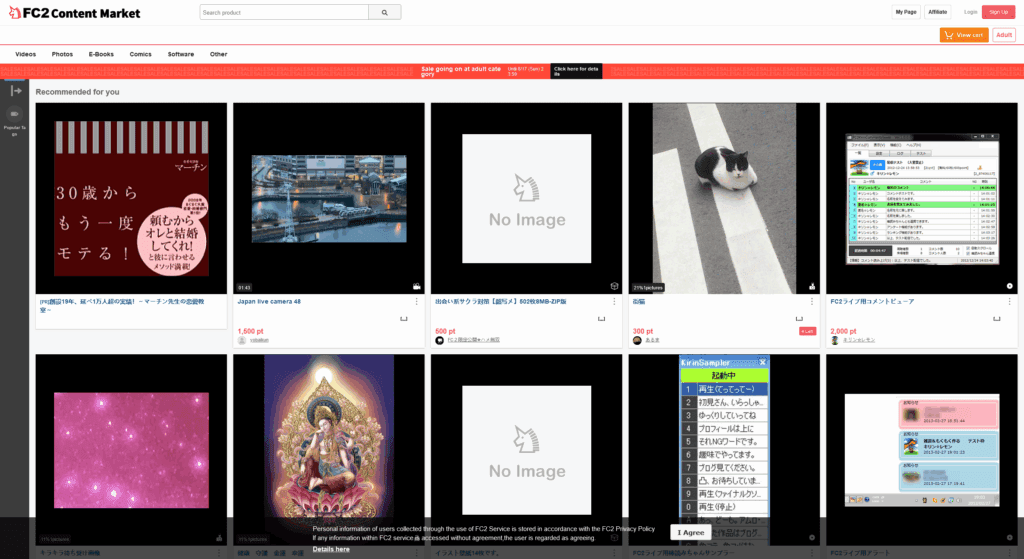Open three-dot menu for FC2ライブ用コメントビューア
This screenshot has height=559, width=1024.
pos(1010,302)
